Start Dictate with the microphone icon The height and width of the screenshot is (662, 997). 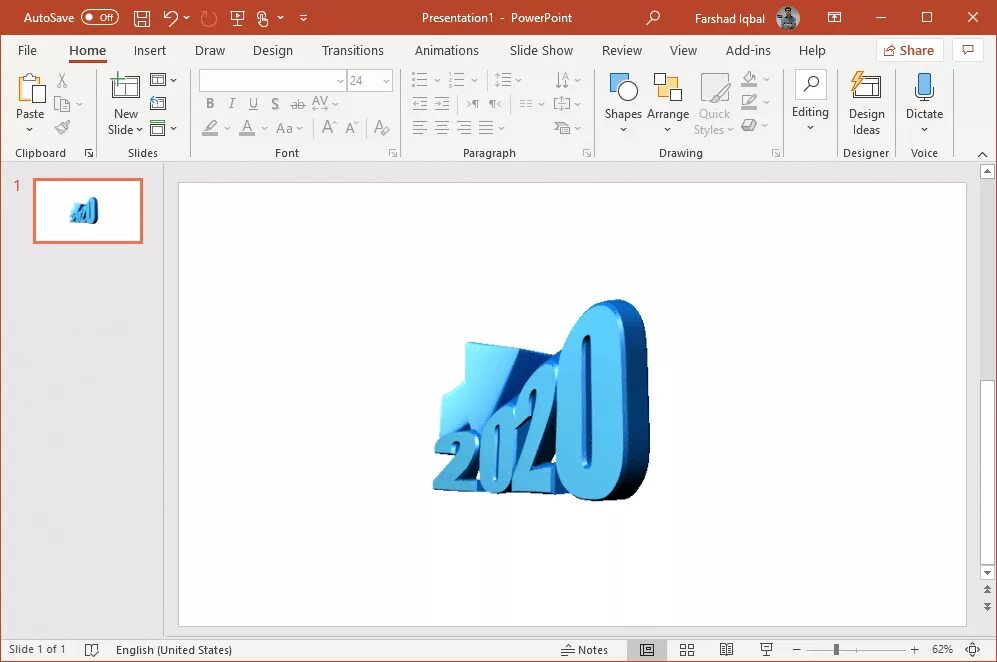tap(923, 86)
